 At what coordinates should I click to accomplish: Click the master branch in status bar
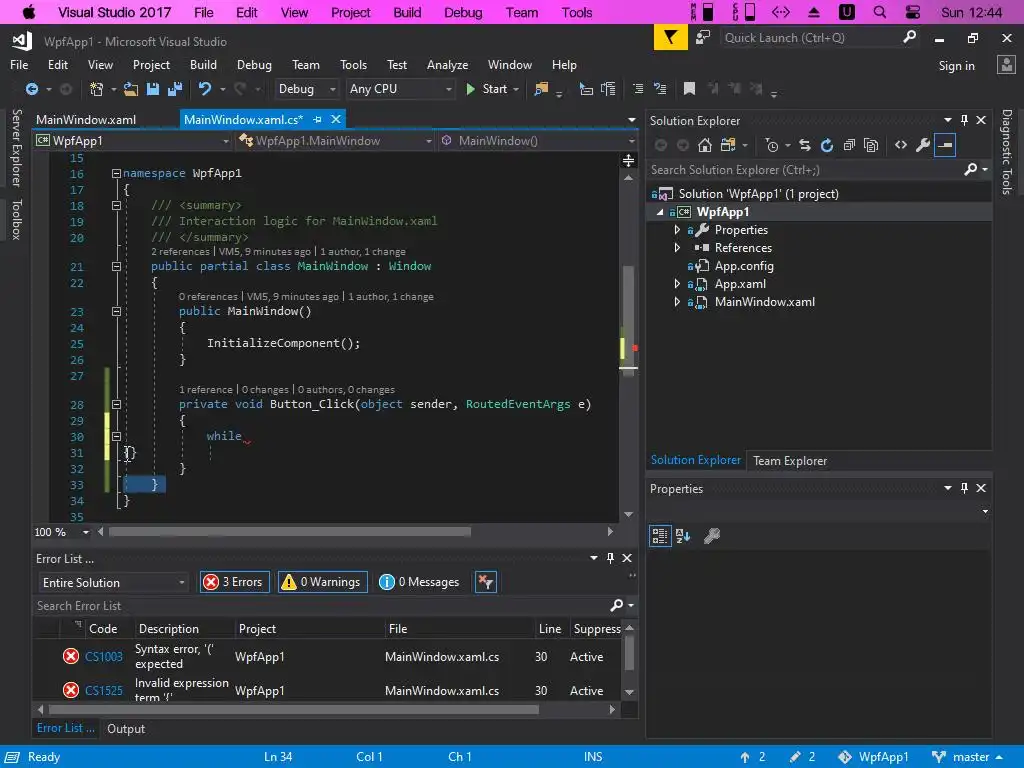967,757
